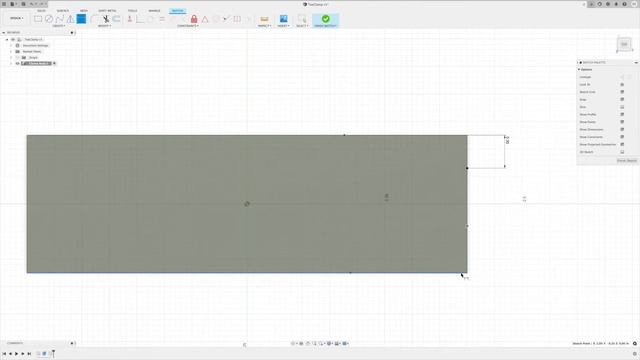Select the Offset tool in Modify
Viewport: 640px width, 360px height.
(116, 19)
